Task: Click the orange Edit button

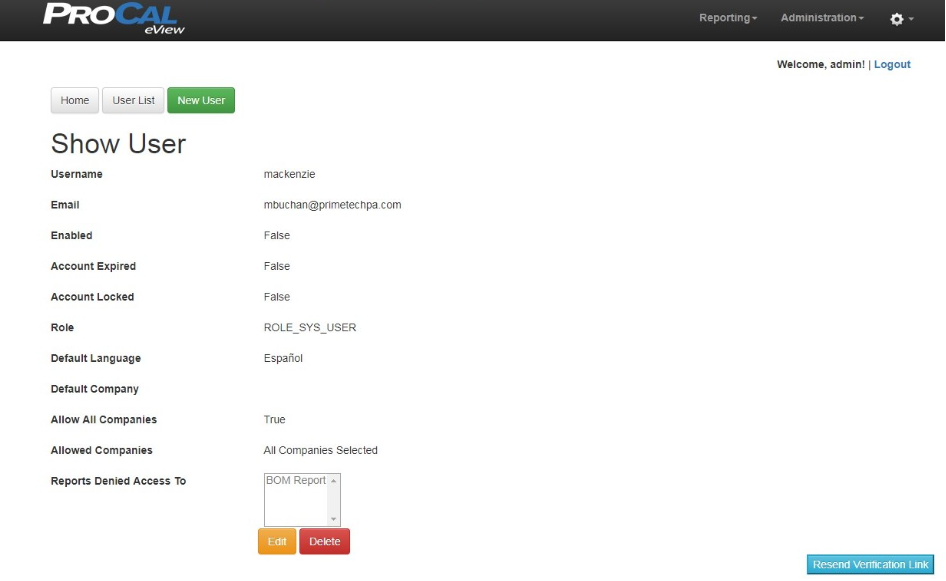Action: pyautogui.click(x=277, y=541)
